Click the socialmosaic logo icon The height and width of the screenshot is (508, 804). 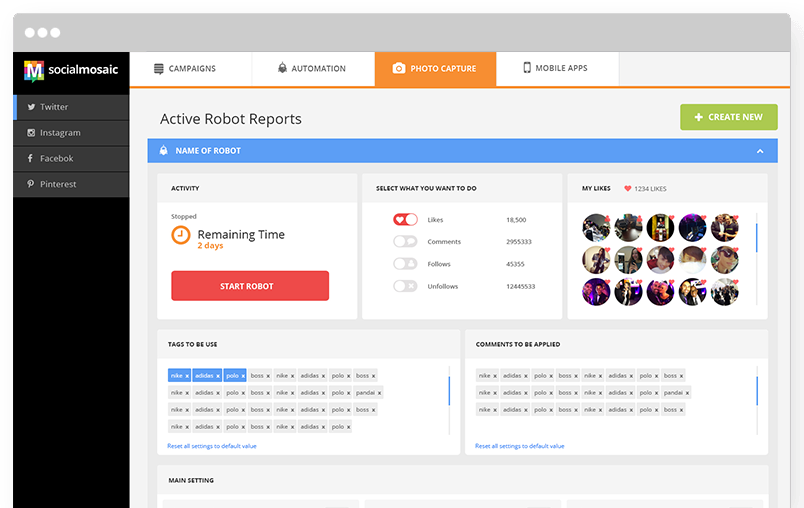point(34,70)
